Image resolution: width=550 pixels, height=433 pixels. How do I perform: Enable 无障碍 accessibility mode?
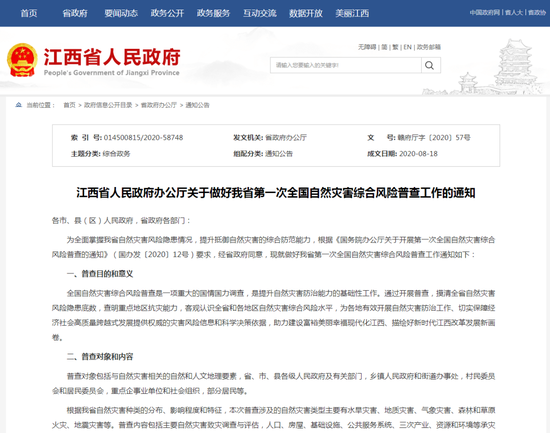click(x=367, y=47)
